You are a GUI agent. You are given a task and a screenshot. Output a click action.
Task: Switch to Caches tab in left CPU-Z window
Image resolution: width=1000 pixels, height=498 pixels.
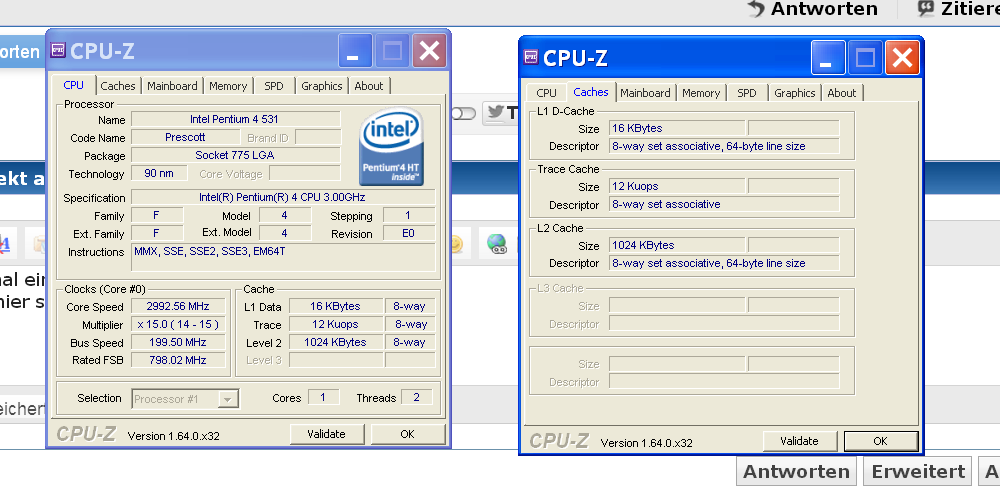(x=118, y=85)
